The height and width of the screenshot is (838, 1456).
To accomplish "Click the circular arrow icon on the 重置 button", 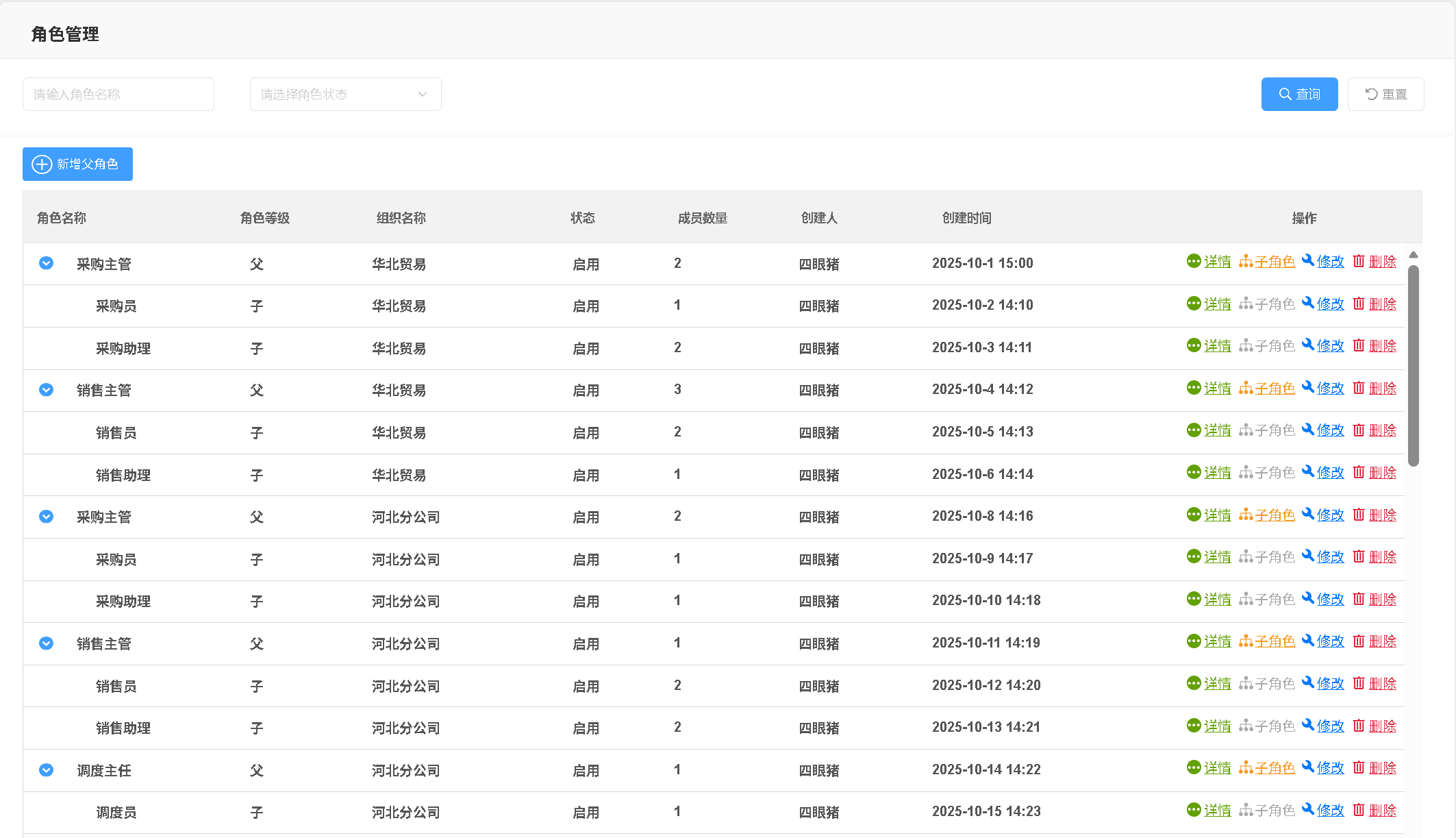I will [x=1371, y=95].
